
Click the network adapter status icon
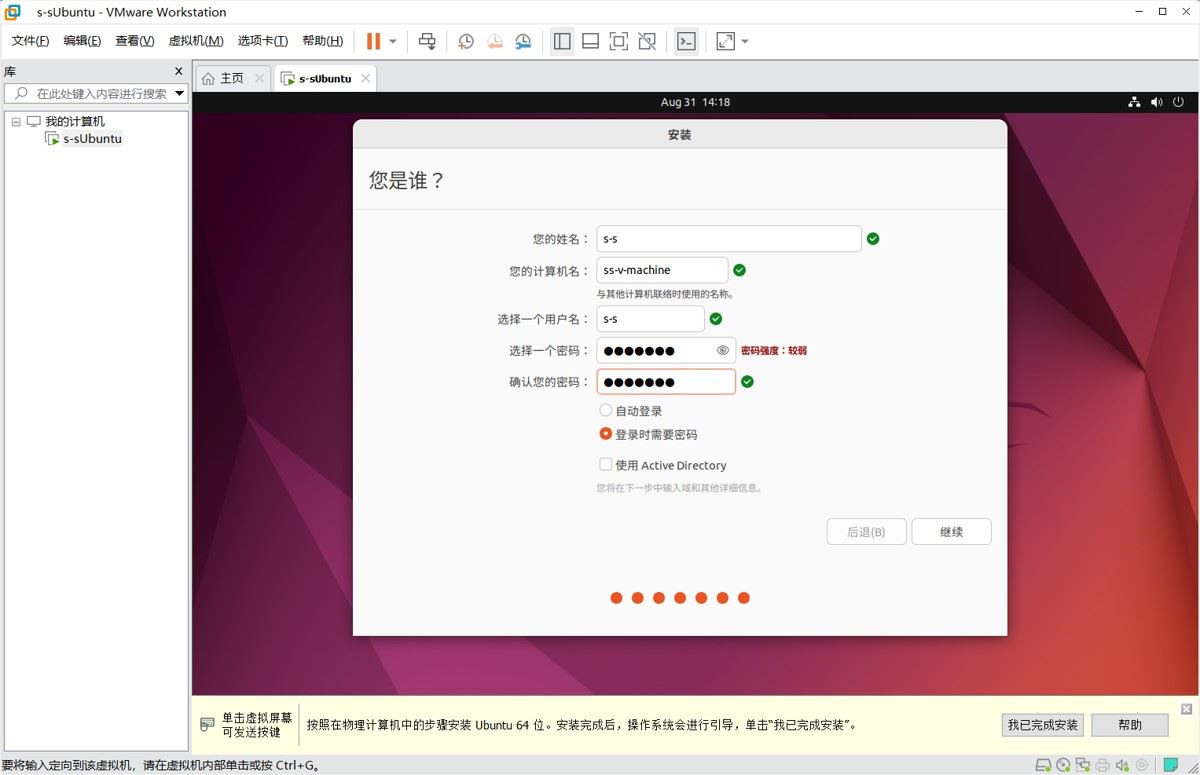(x=1082, y=766)
